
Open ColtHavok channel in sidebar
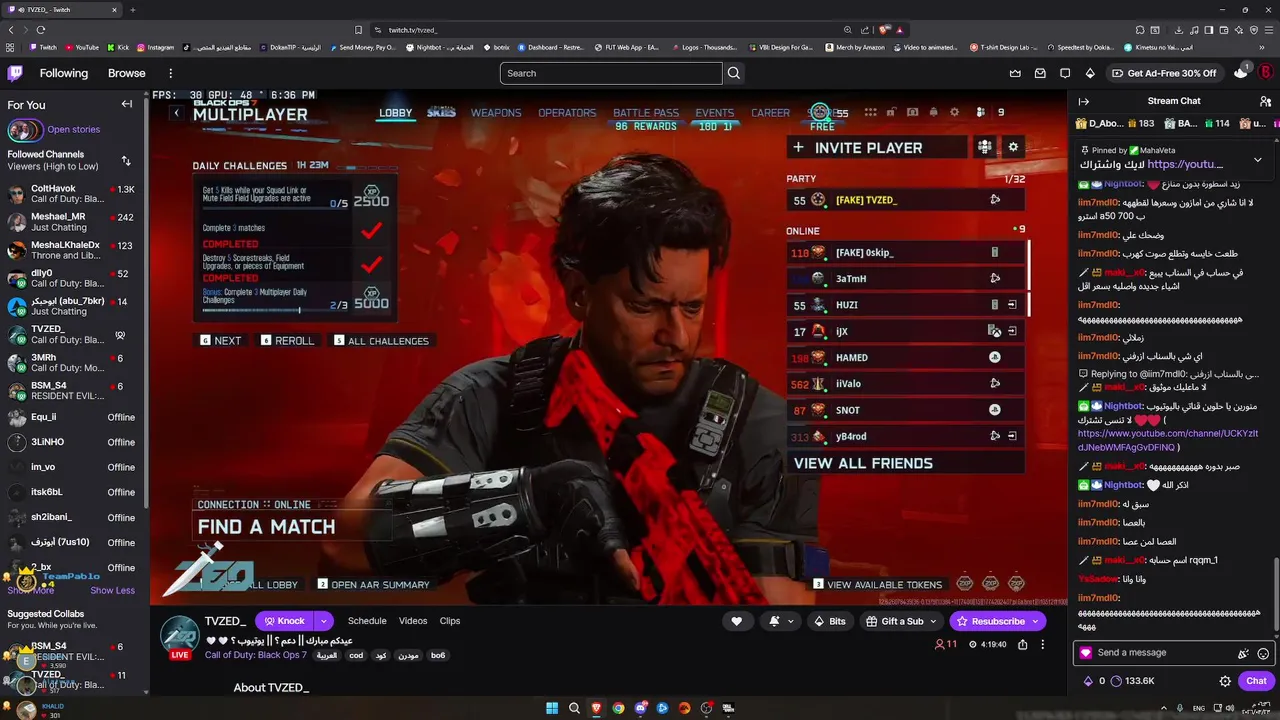click(x=75, y=194)
